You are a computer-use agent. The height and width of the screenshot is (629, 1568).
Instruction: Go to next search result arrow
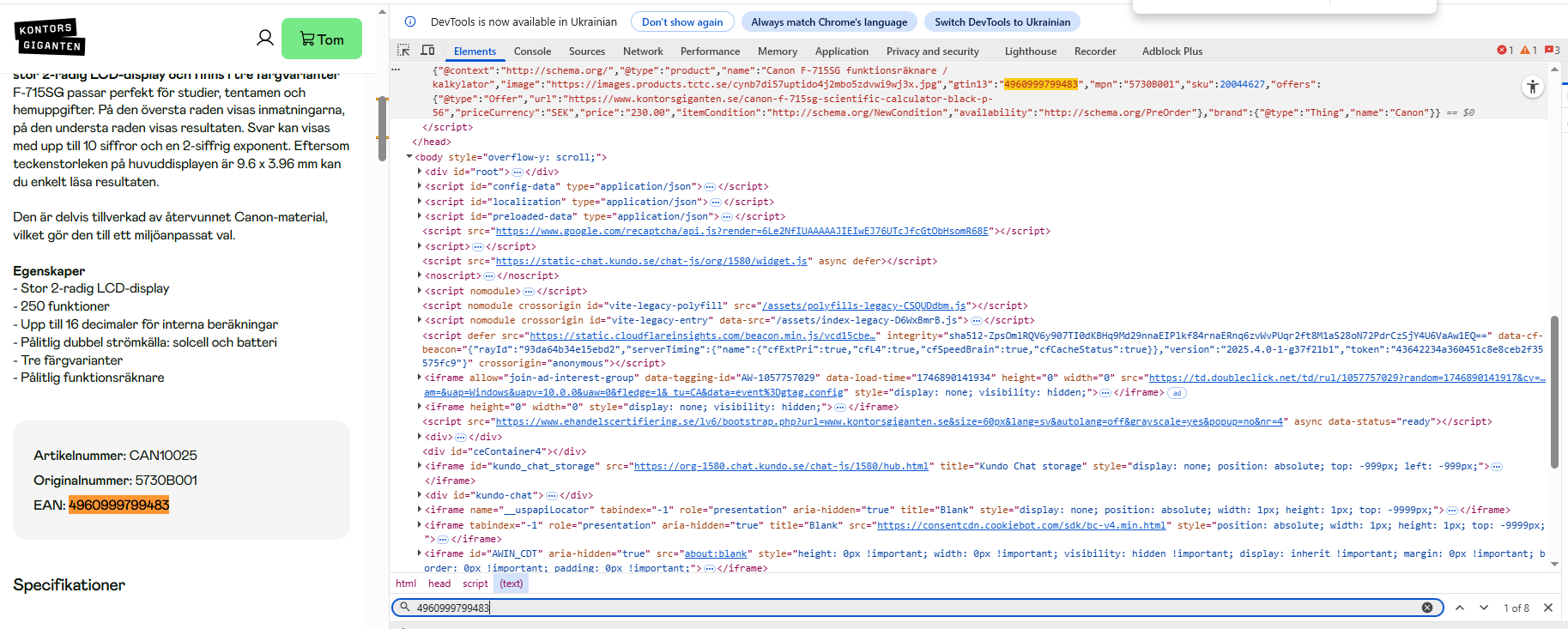1484,608
